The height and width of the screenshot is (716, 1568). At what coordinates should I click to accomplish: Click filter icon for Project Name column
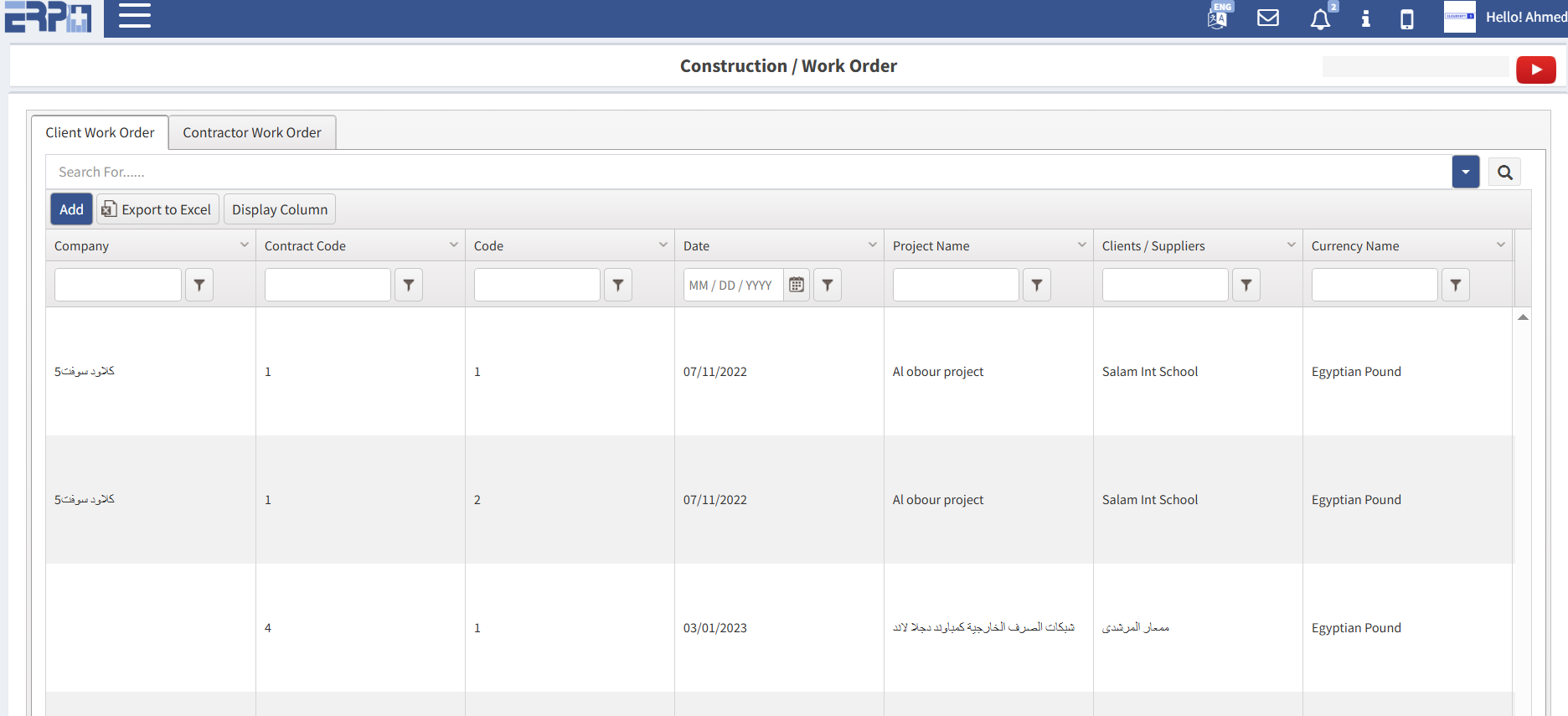1037,285
